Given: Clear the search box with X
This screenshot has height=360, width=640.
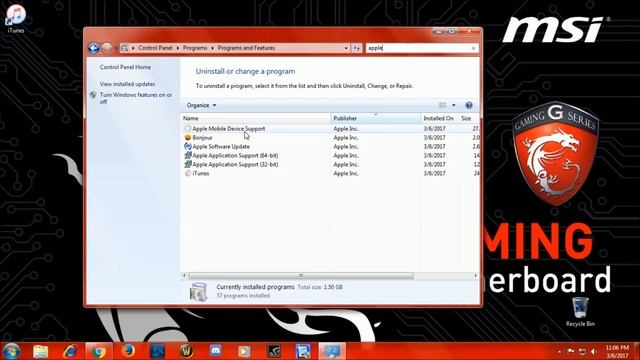Looking at the screenshot, I should click(x=473, y=48).
